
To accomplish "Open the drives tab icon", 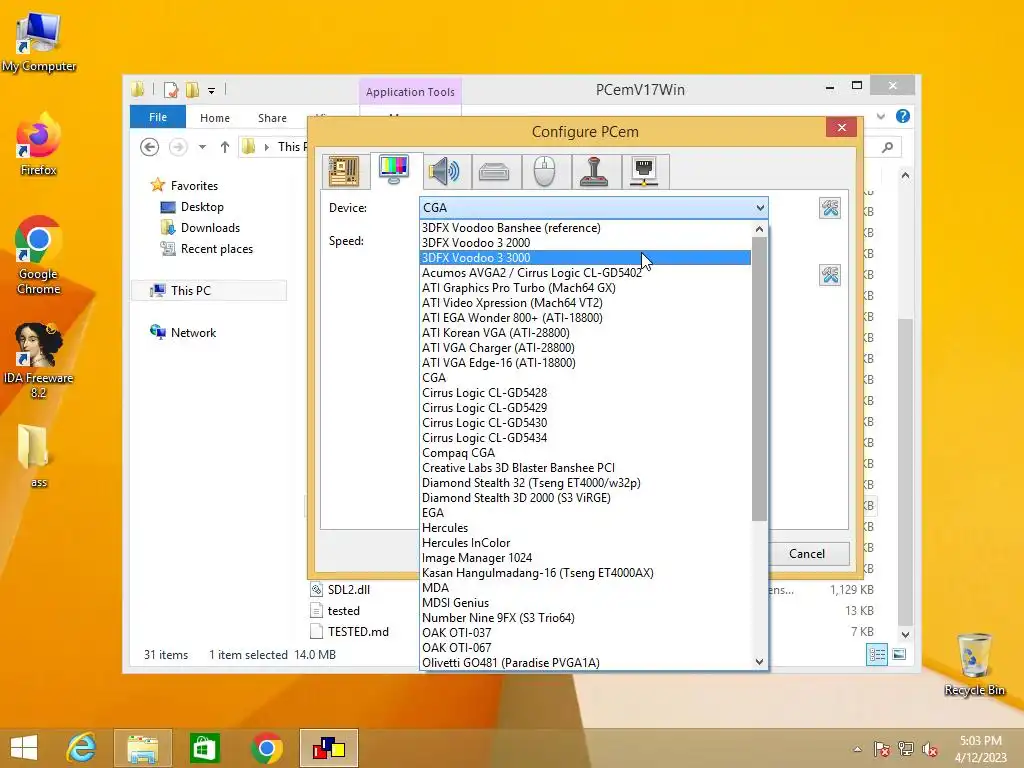I will coord(494,172).
